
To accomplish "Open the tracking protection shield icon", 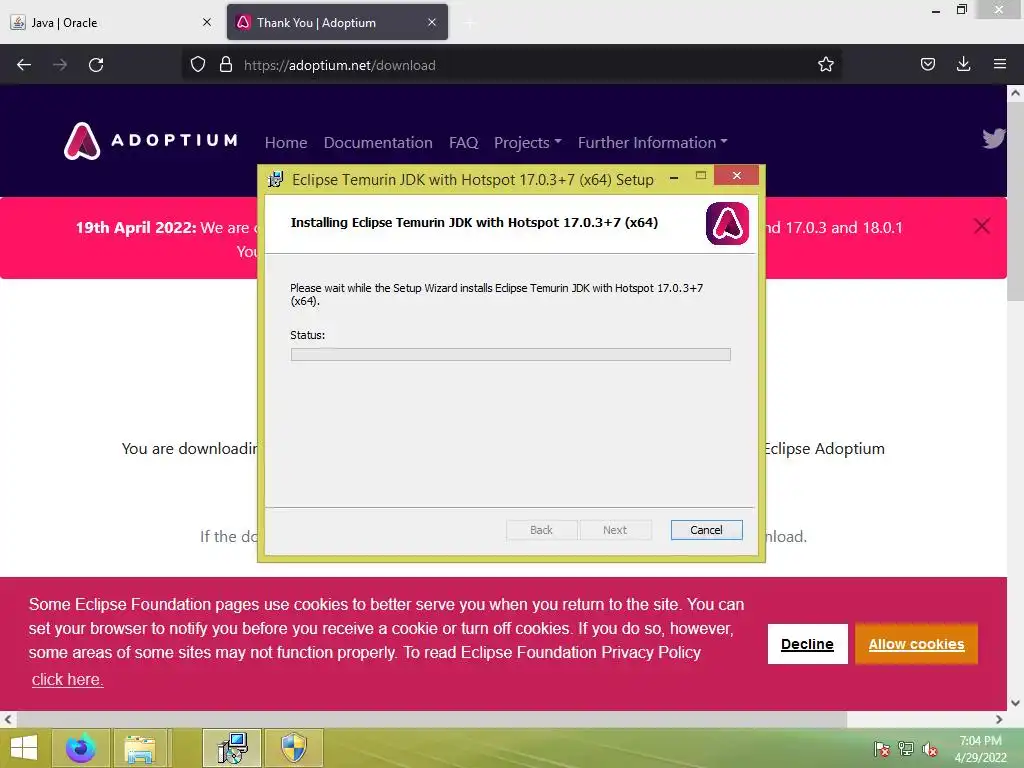I will [x=198, y=65].
